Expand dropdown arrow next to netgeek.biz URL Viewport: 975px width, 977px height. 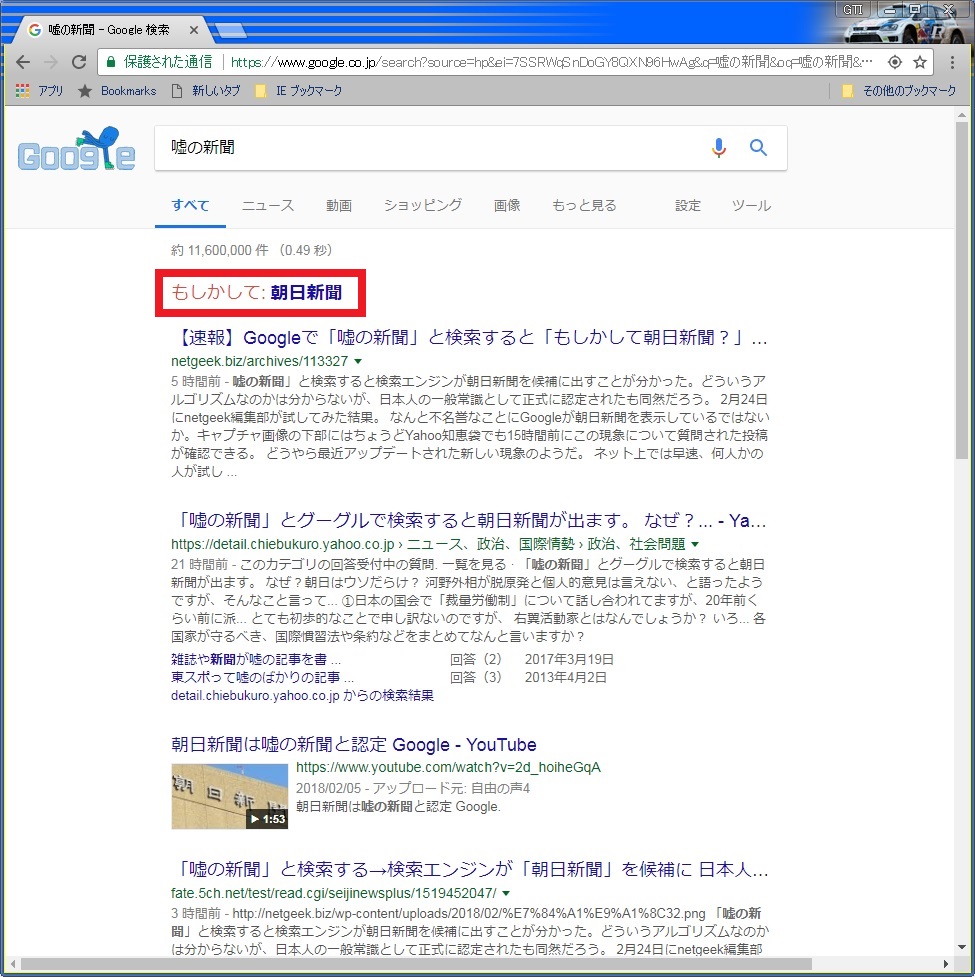tap(358, 361)
